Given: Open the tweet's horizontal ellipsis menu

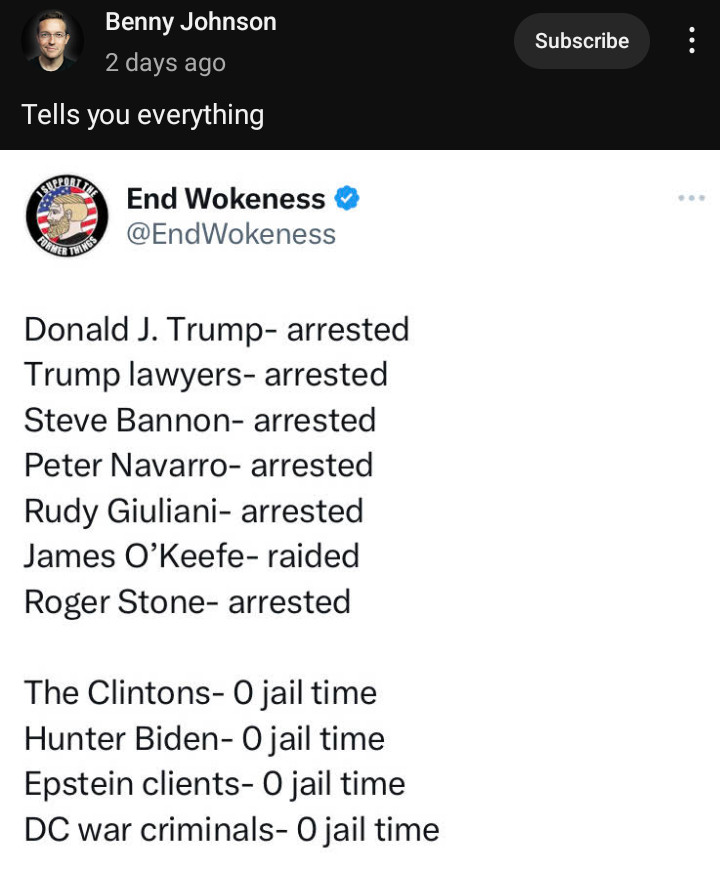Looking at the screenshot, I should click(x=691, y=198).
